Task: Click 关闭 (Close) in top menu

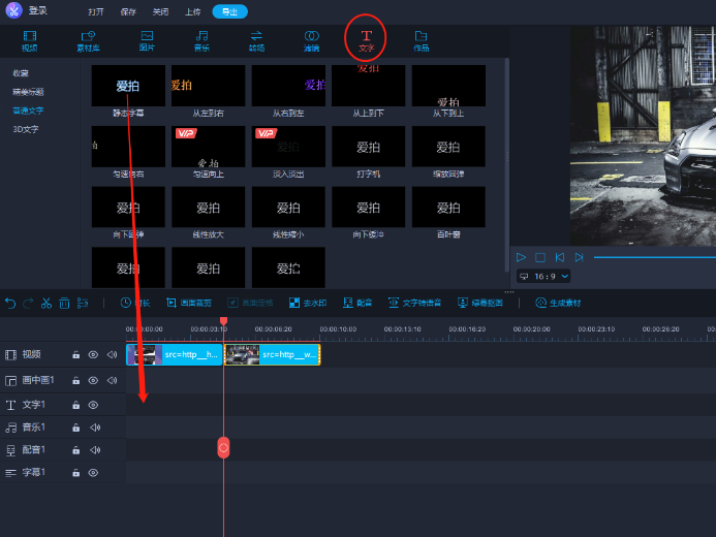Action: click(x=160, y=12)
